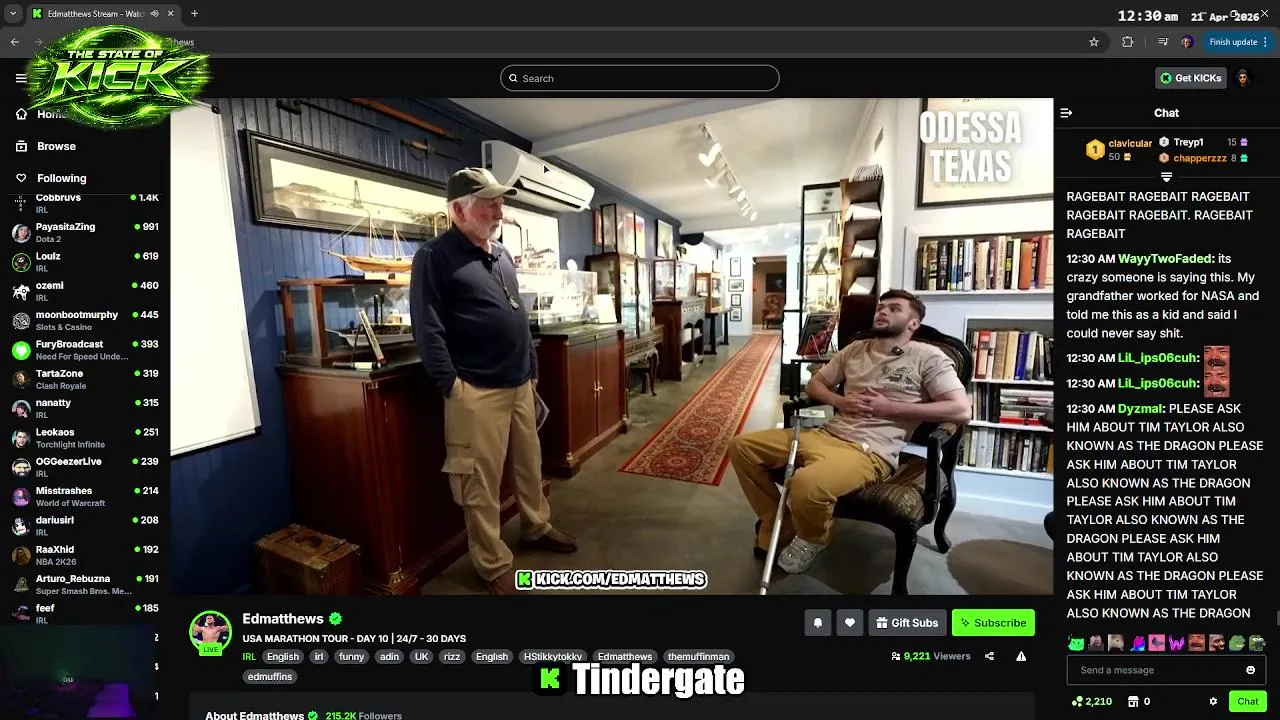Open nanatty channel in sidebar
Screen dimensions: 1280x720
click(85, 409)
